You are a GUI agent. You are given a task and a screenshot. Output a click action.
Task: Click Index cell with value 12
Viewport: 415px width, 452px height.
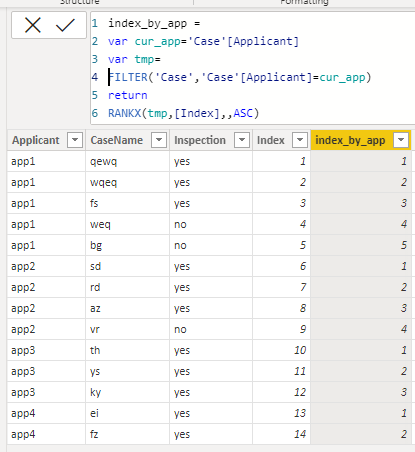[x=282, y=392]
